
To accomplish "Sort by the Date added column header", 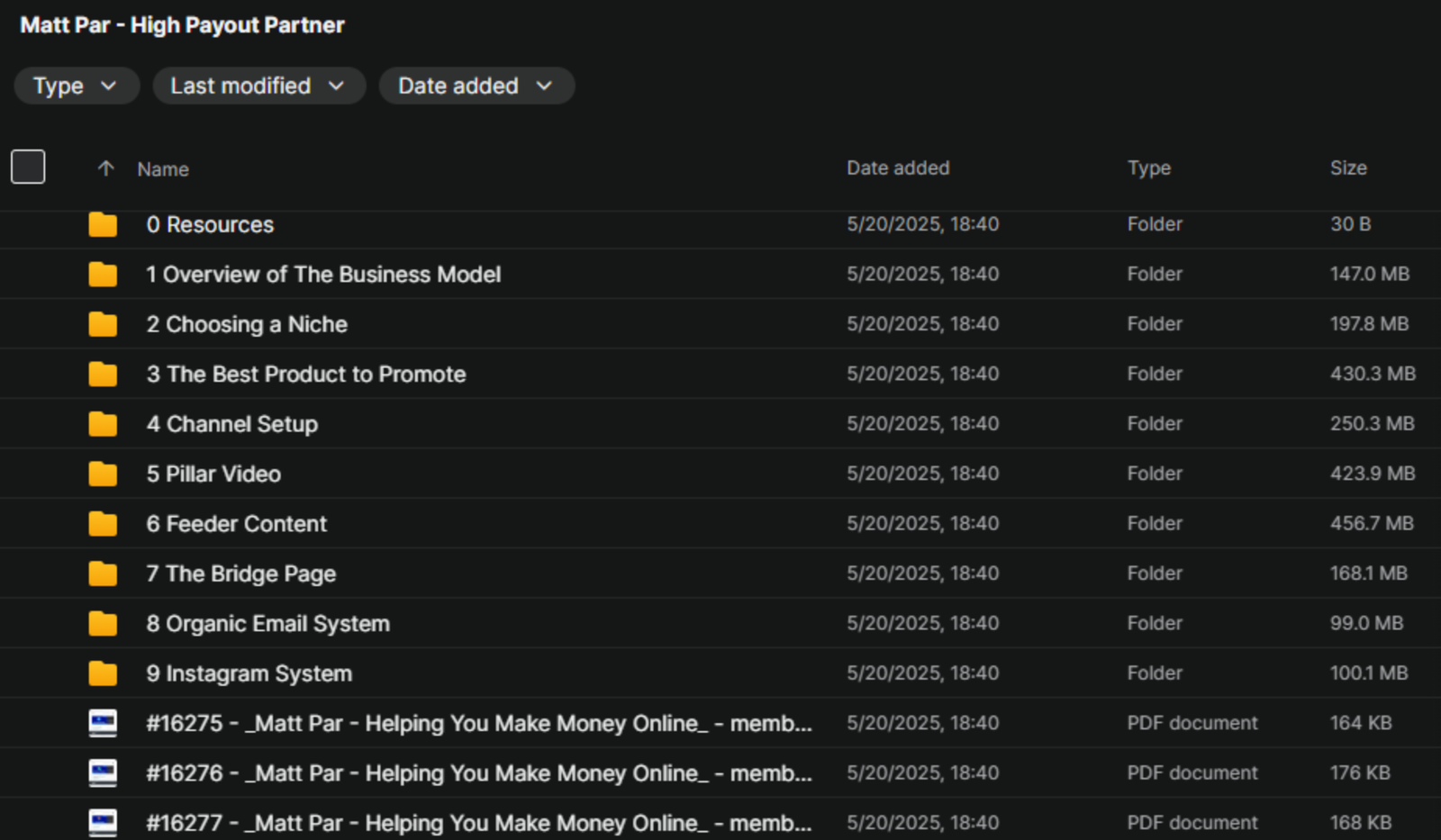I will (897, 168).
